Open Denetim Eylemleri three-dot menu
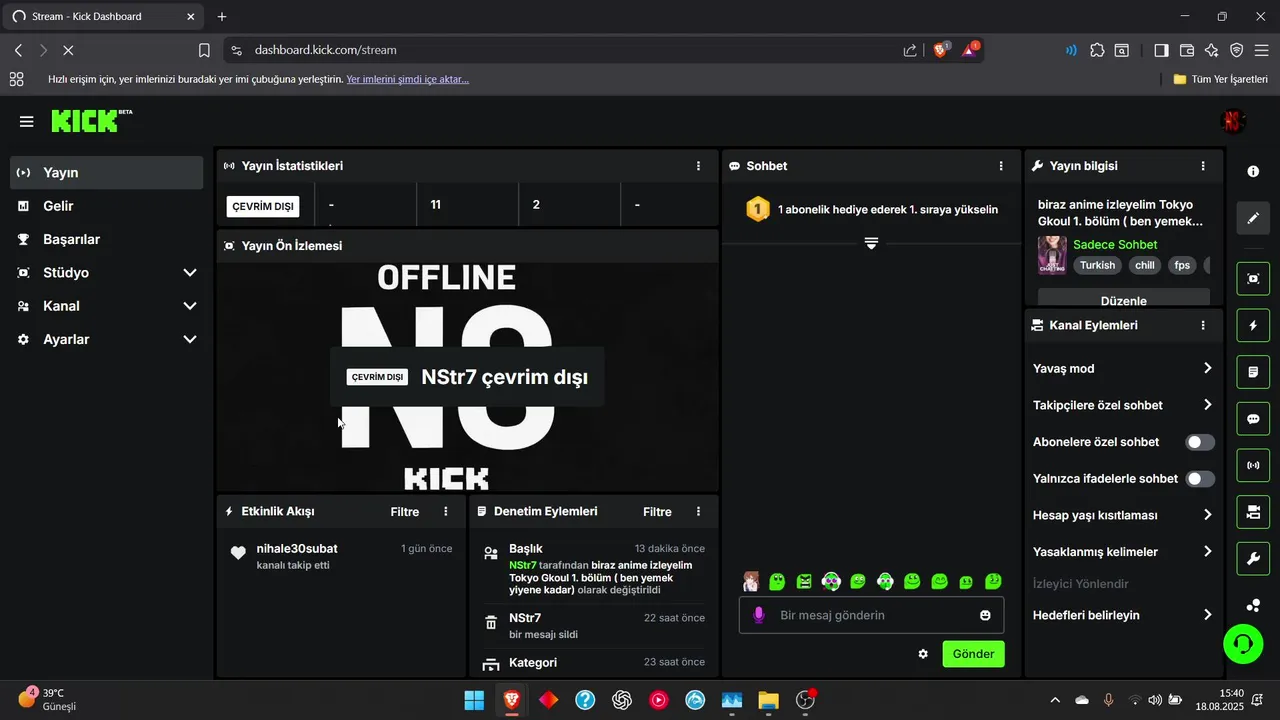 coord(698,511)
